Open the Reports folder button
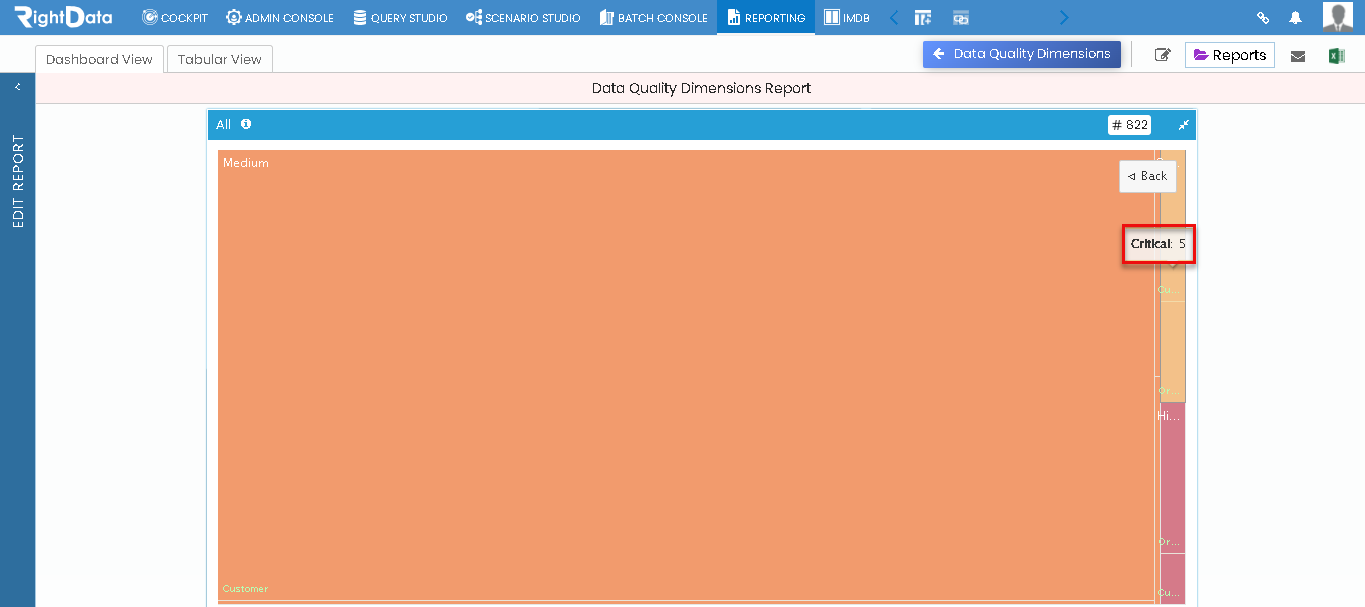Viewport: 1365px width, 607px height. pos(1230,55)
